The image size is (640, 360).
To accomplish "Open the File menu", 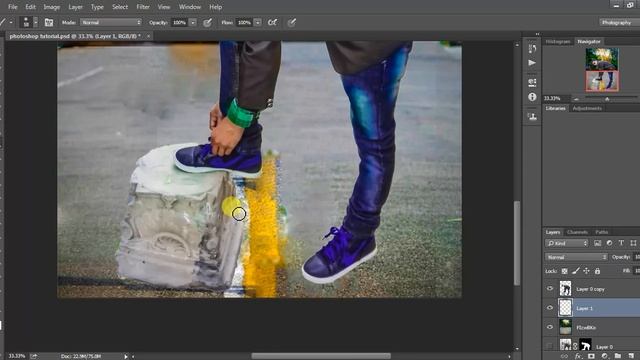I will 13,7.
